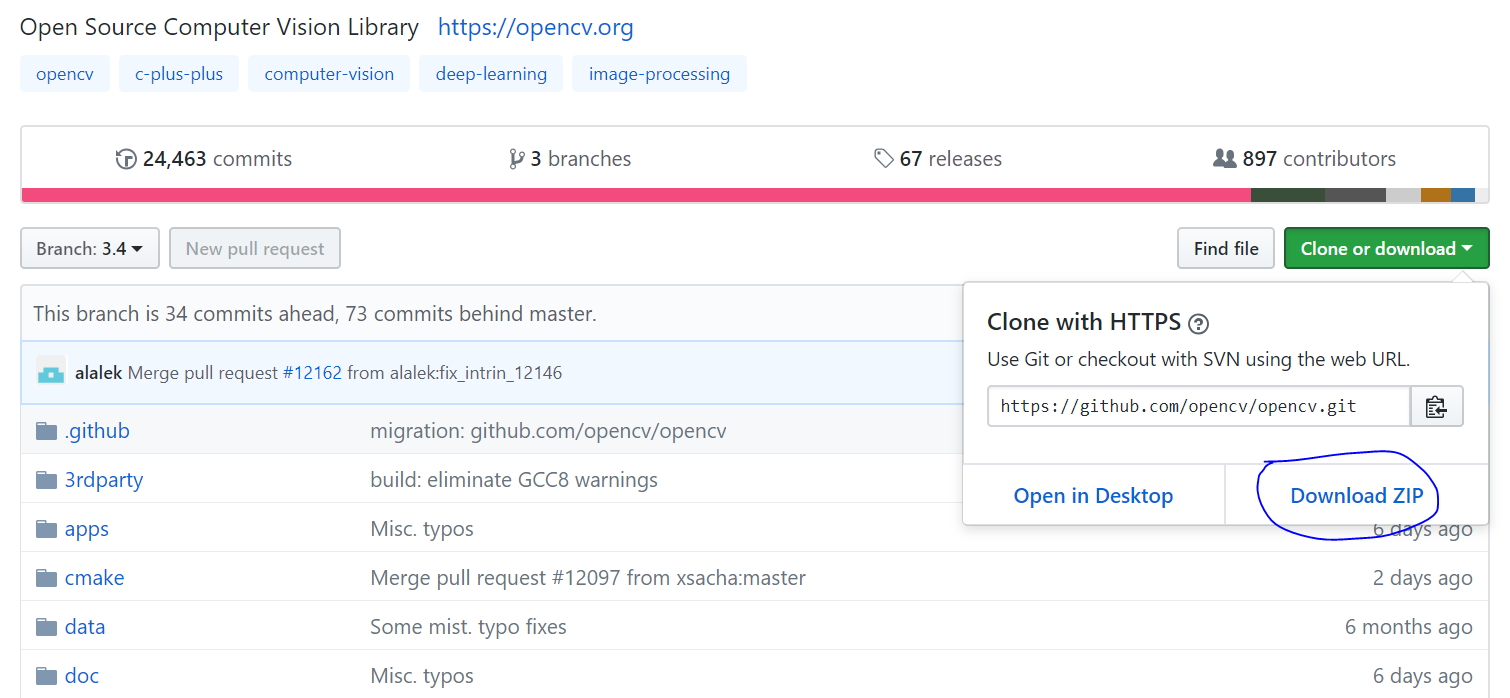The image size is (1510, 698).
Task: Click the cmake folder icon
Action: click(46, 578)
